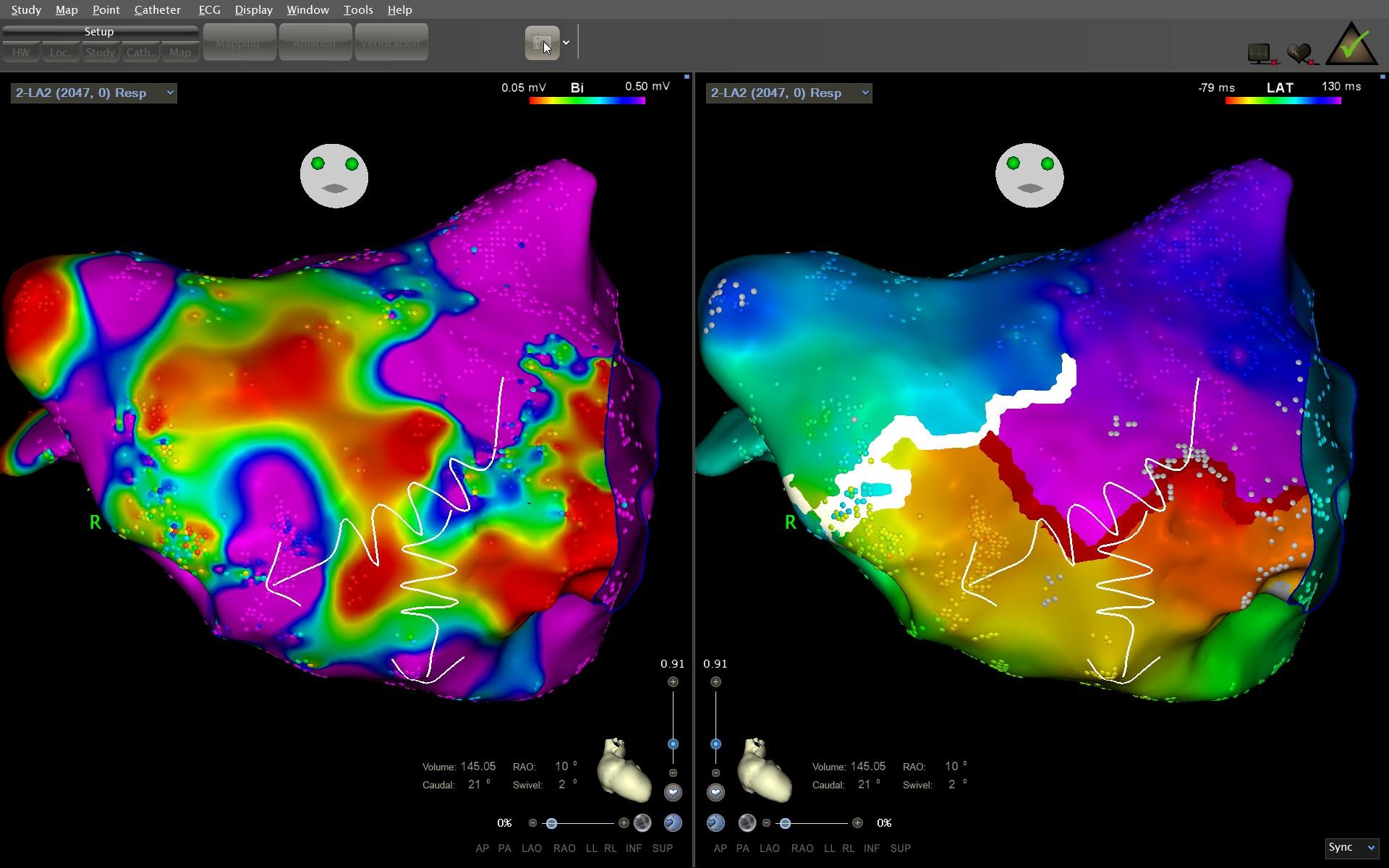Screen dimensions: 1389x868
Task: Set left viewer to SUP view
Action: [x=663, y=848]
